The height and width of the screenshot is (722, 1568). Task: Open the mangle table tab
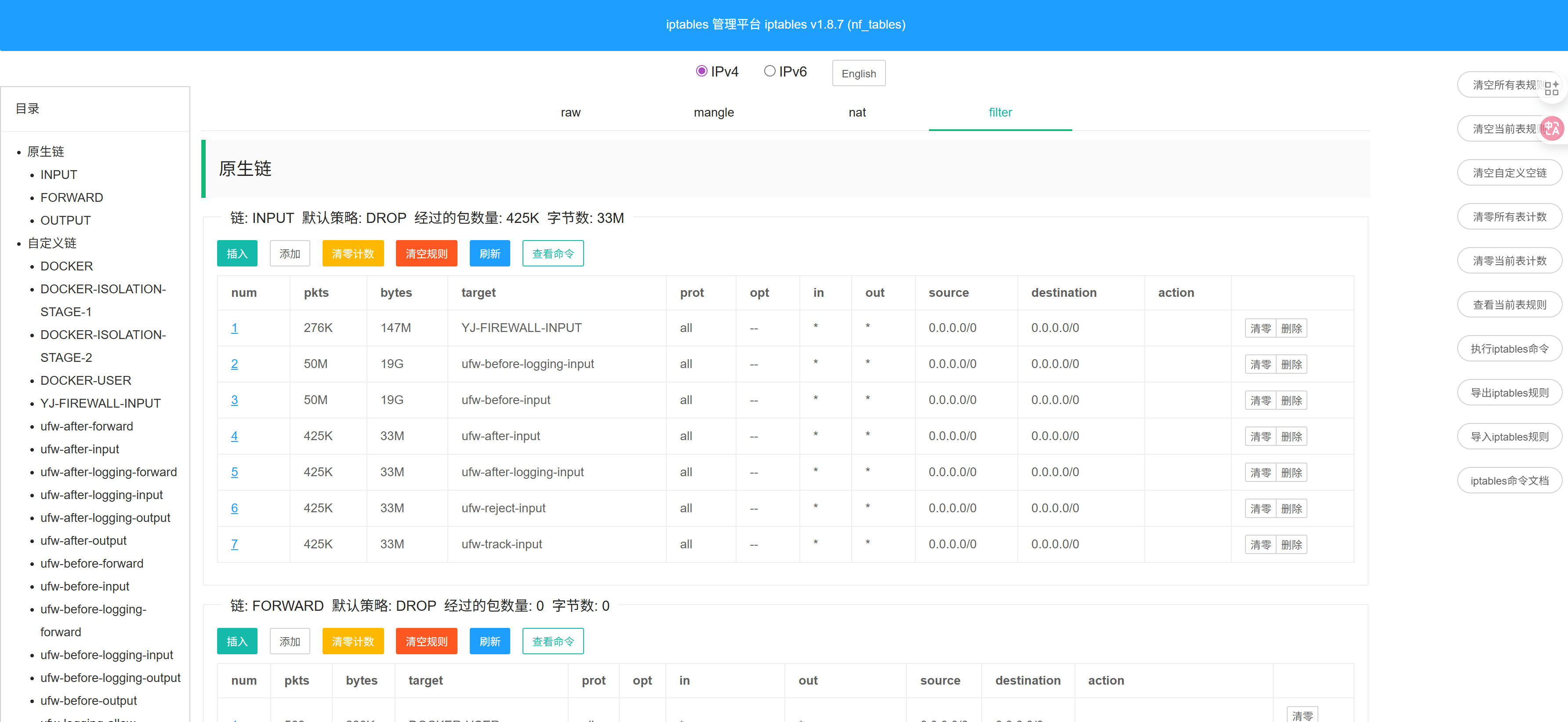[x=713, y=112]
